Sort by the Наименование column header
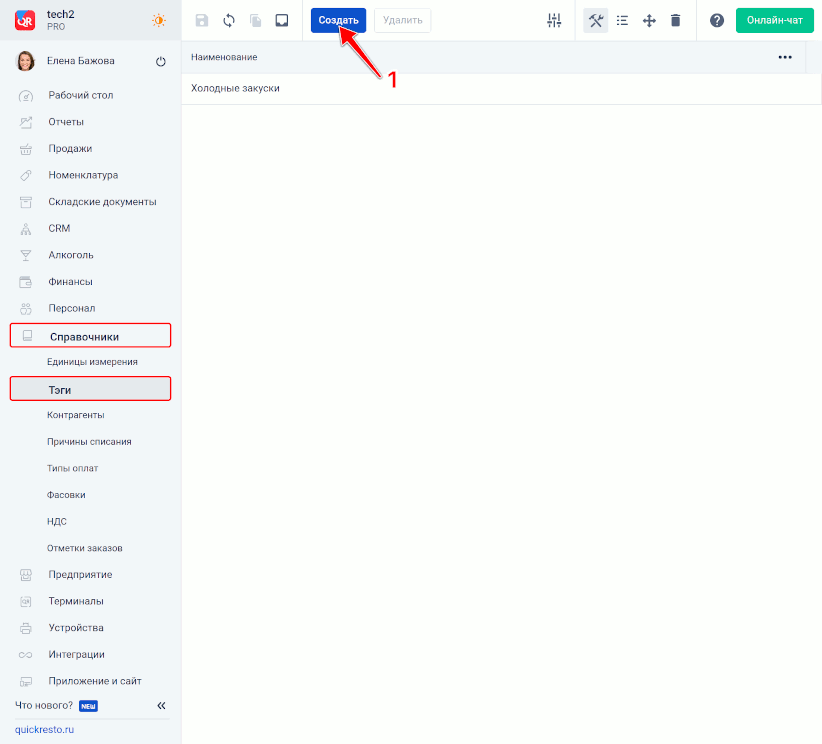Image resolution: width=822 pixels, height=744 pixels. 224,57
